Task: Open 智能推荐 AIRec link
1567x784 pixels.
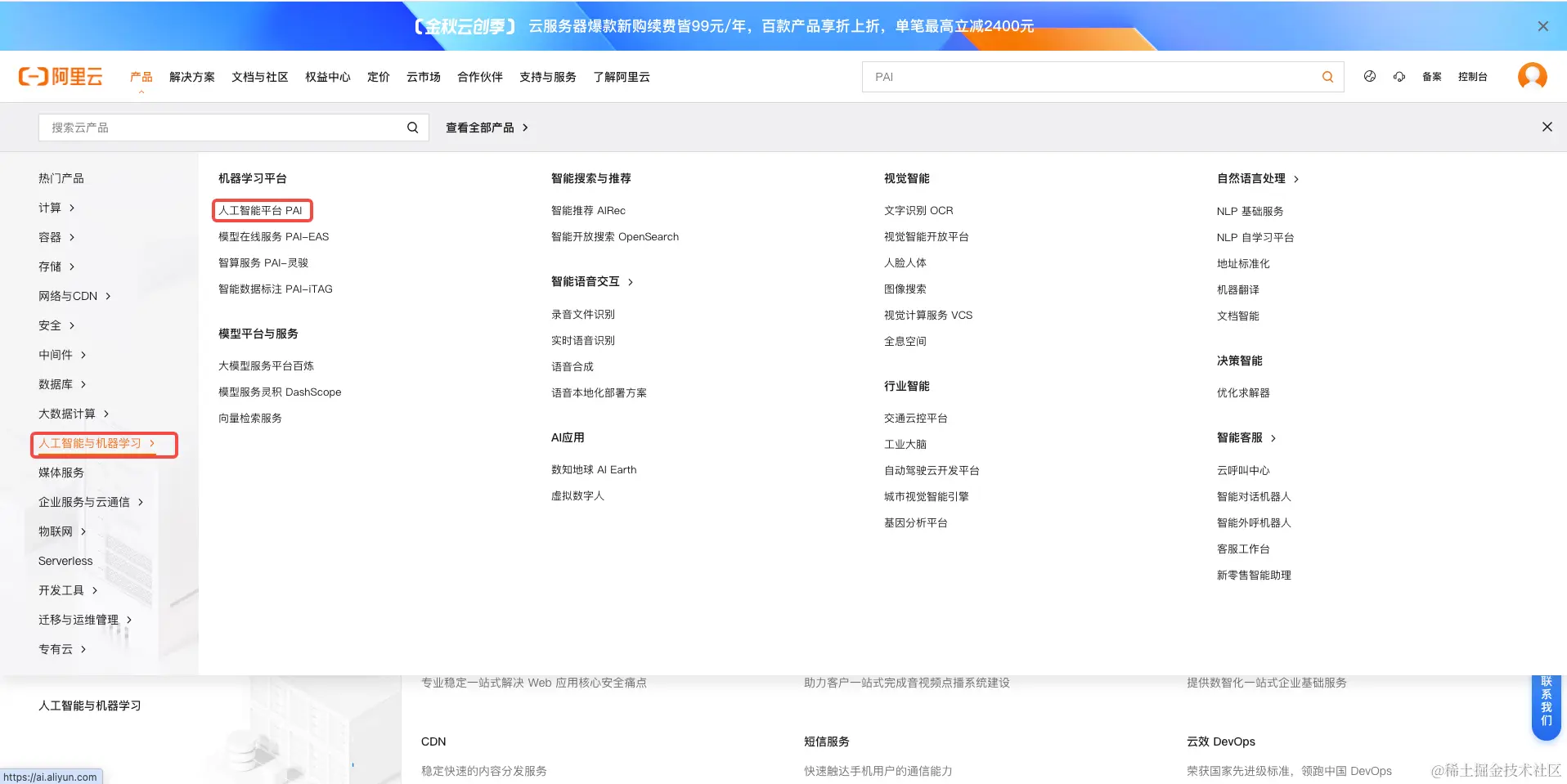Action: point(588,210)
